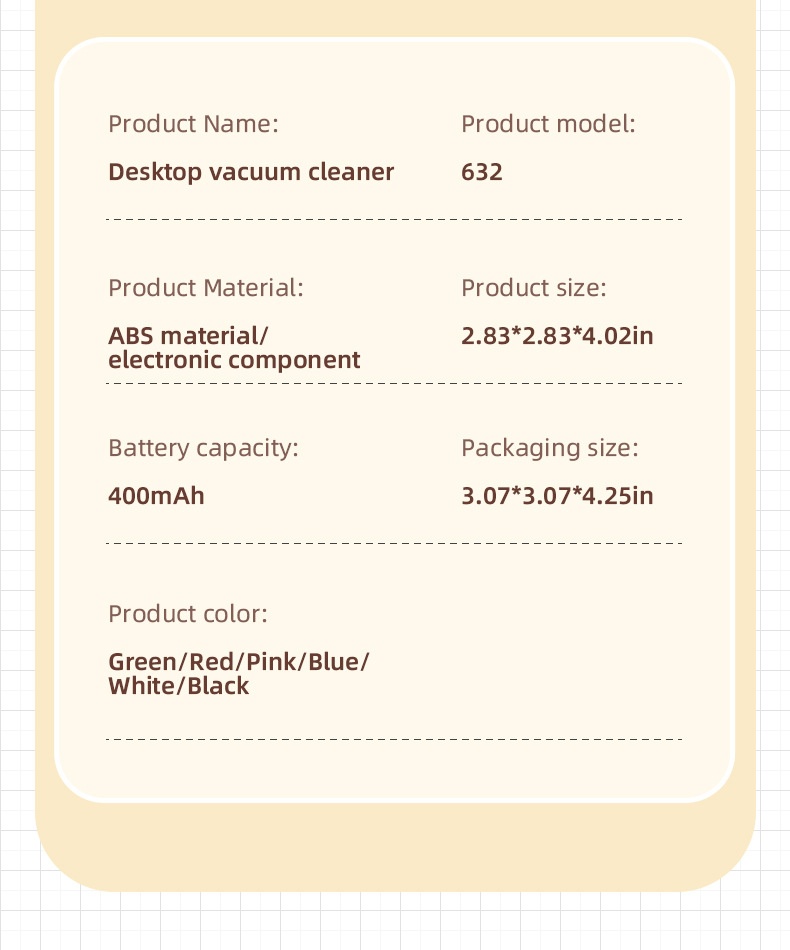Select the 'Desktop vacuum cleaner' text
790x950 pixels.
point(251,172)
